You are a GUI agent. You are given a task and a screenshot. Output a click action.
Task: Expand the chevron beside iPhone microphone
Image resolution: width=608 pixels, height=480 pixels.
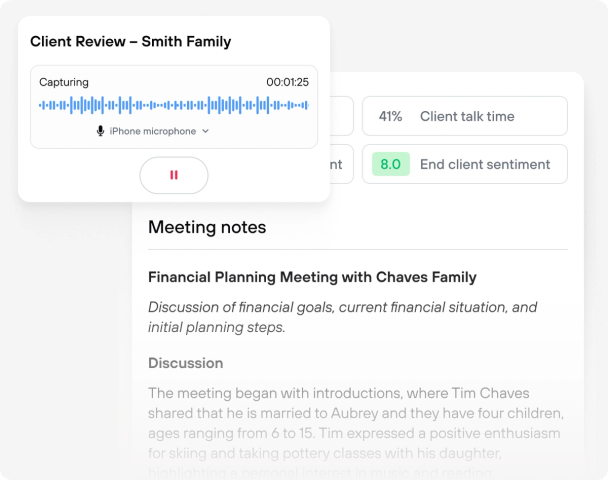206,131
